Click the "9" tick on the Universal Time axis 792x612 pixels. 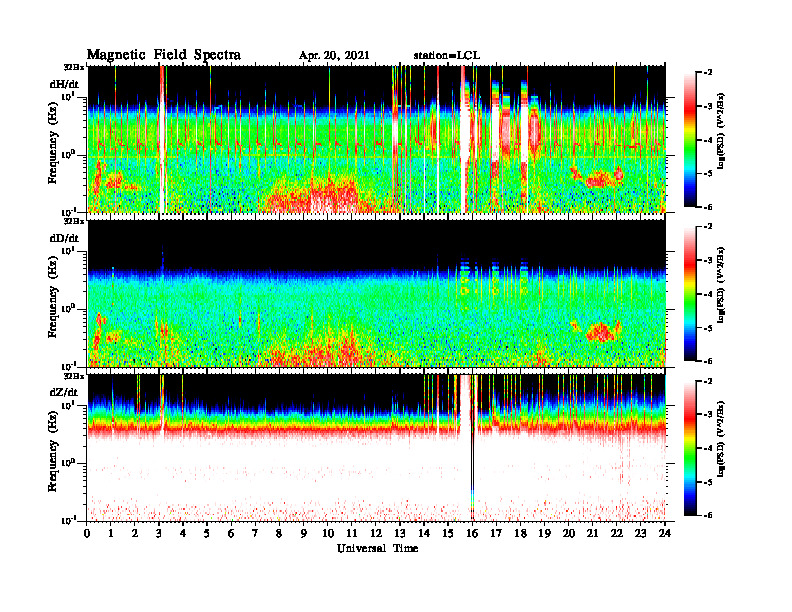304,534
